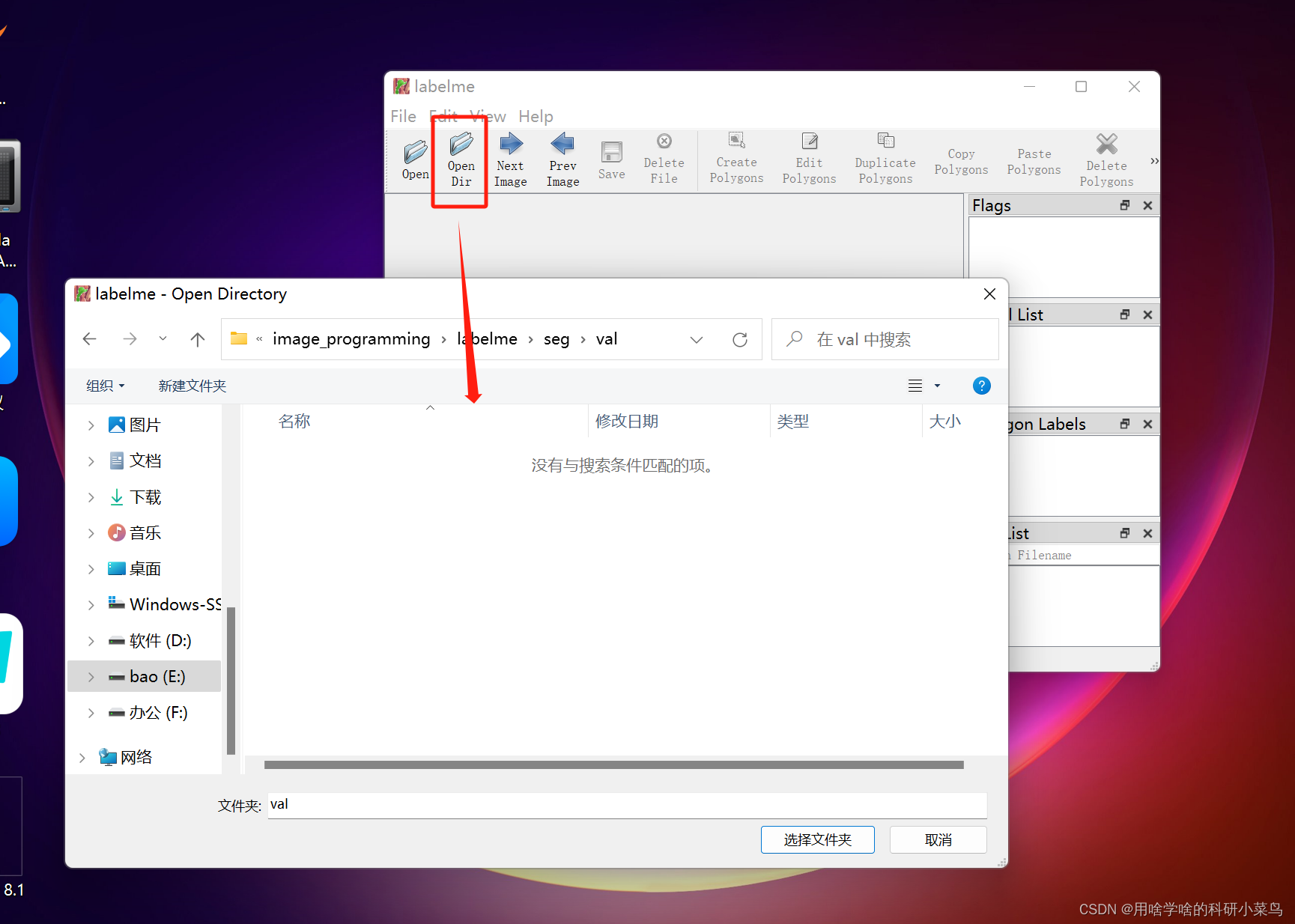Screen dimensions: 1295x924
Task: Click the Open Dir toolbar icon
Action: click(461, 159)
